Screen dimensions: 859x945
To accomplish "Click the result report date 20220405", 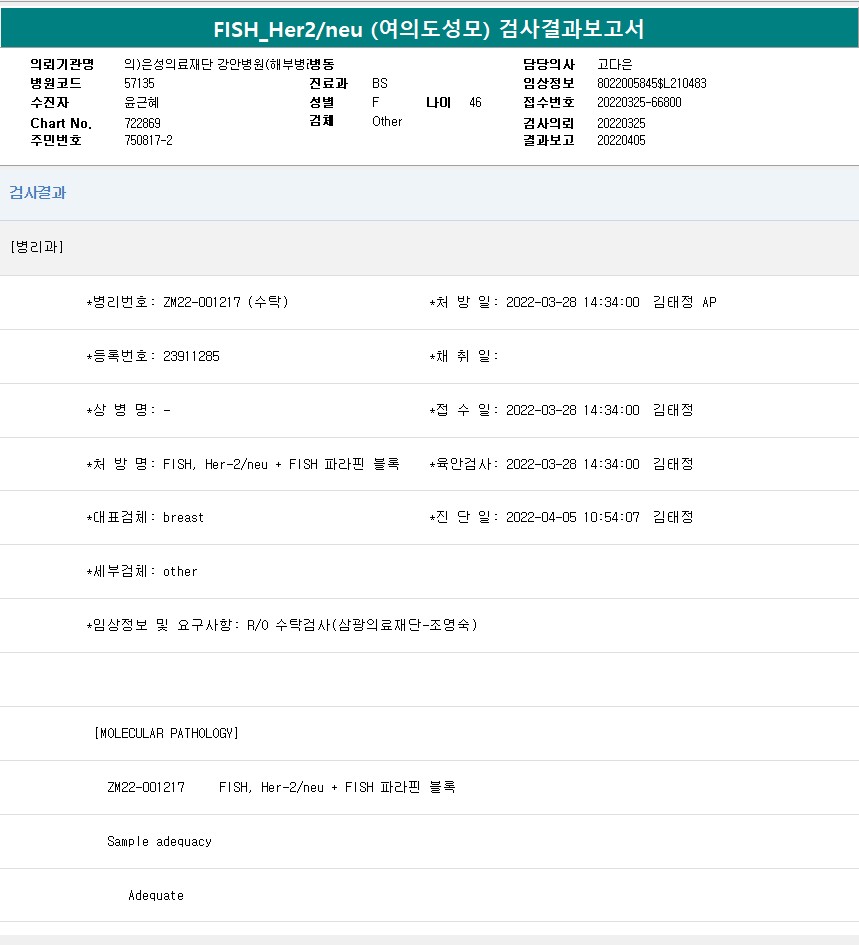I will tap(621, 141).
